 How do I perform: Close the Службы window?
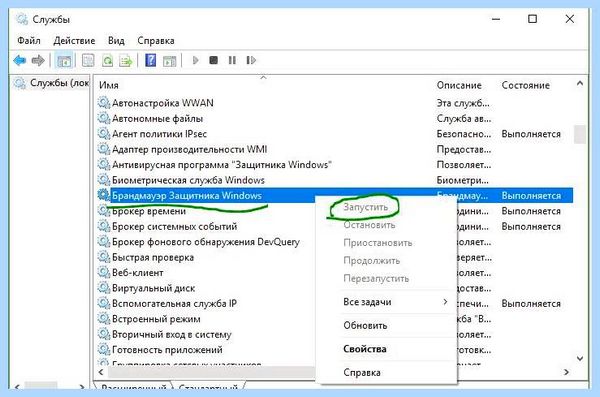(569, 19)
